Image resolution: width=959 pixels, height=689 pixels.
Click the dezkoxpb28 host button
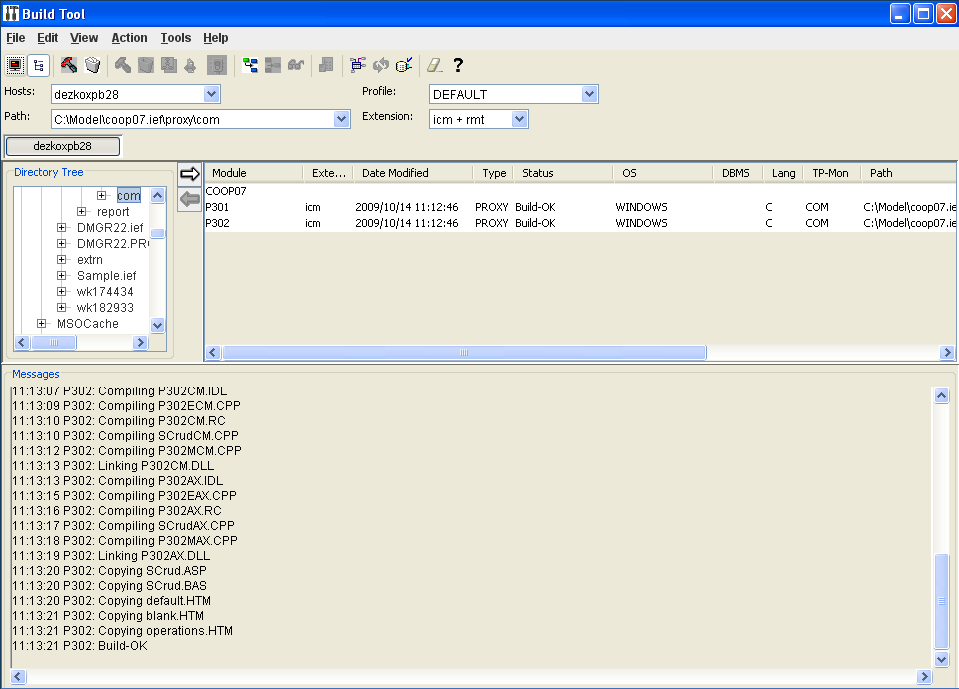[x=62, y=146]
